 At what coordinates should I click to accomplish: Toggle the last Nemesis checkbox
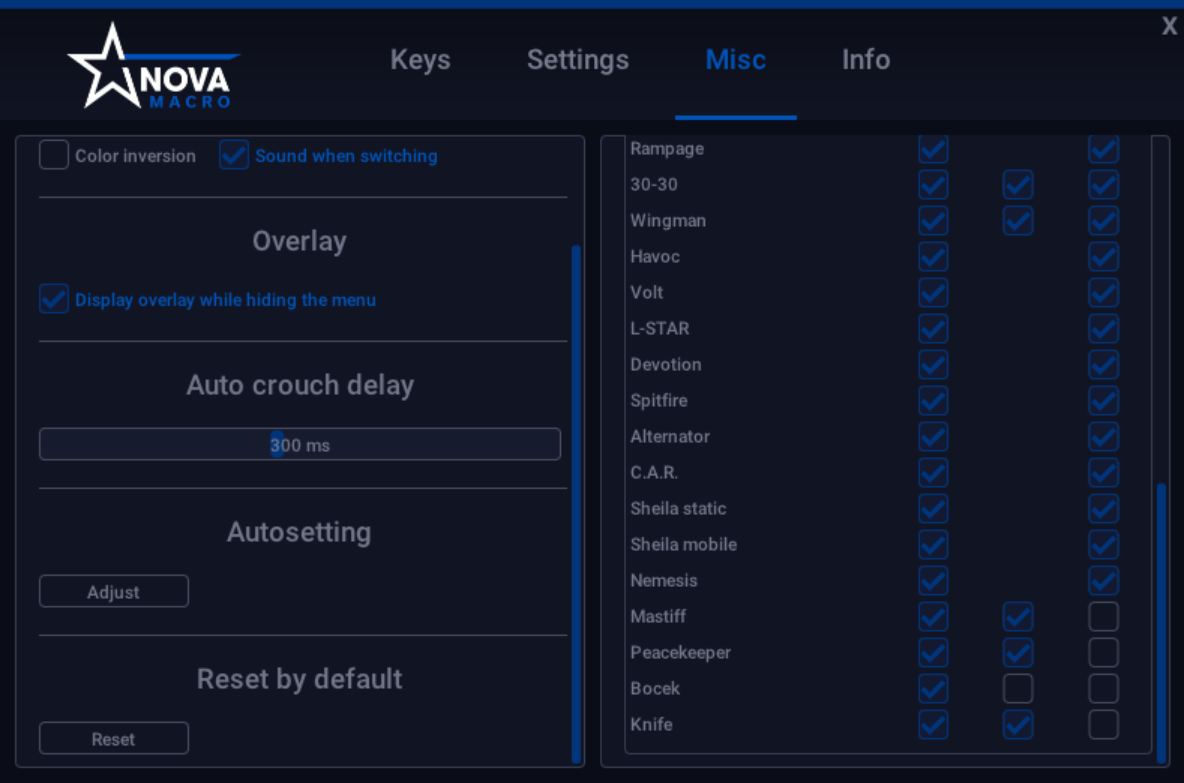click(1103, 581)
